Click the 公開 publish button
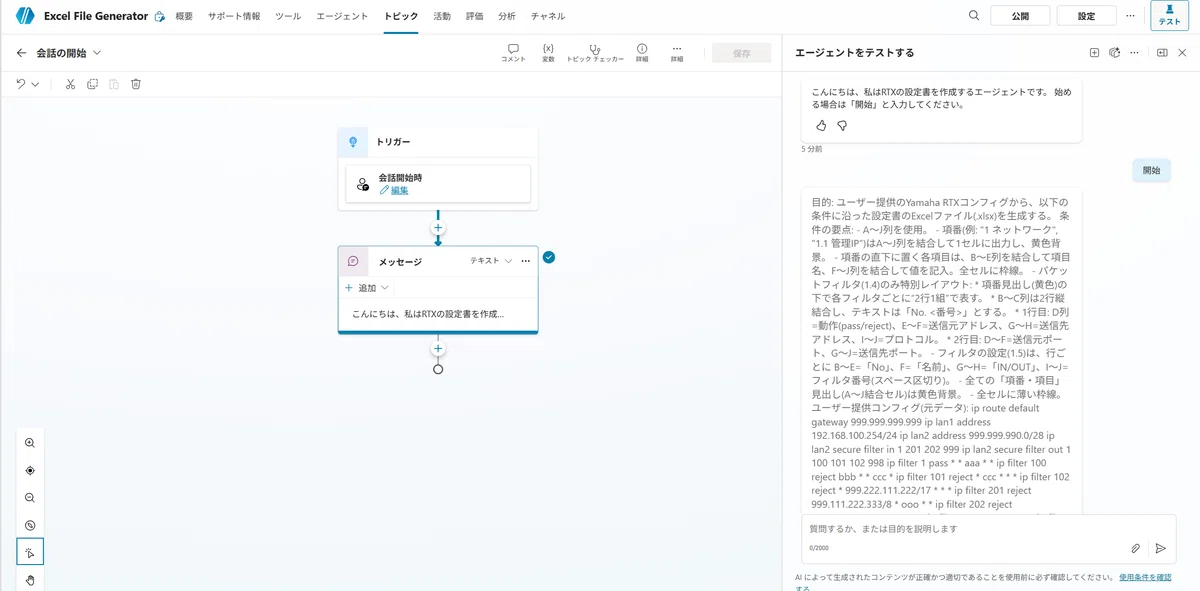 [1020, 16]
